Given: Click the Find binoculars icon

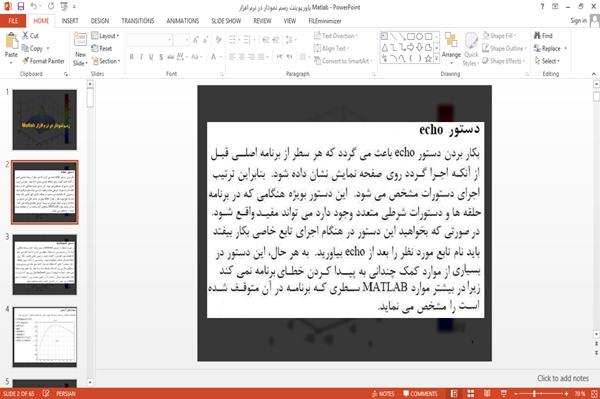Looking at the screenshot, I should (538, 36).
